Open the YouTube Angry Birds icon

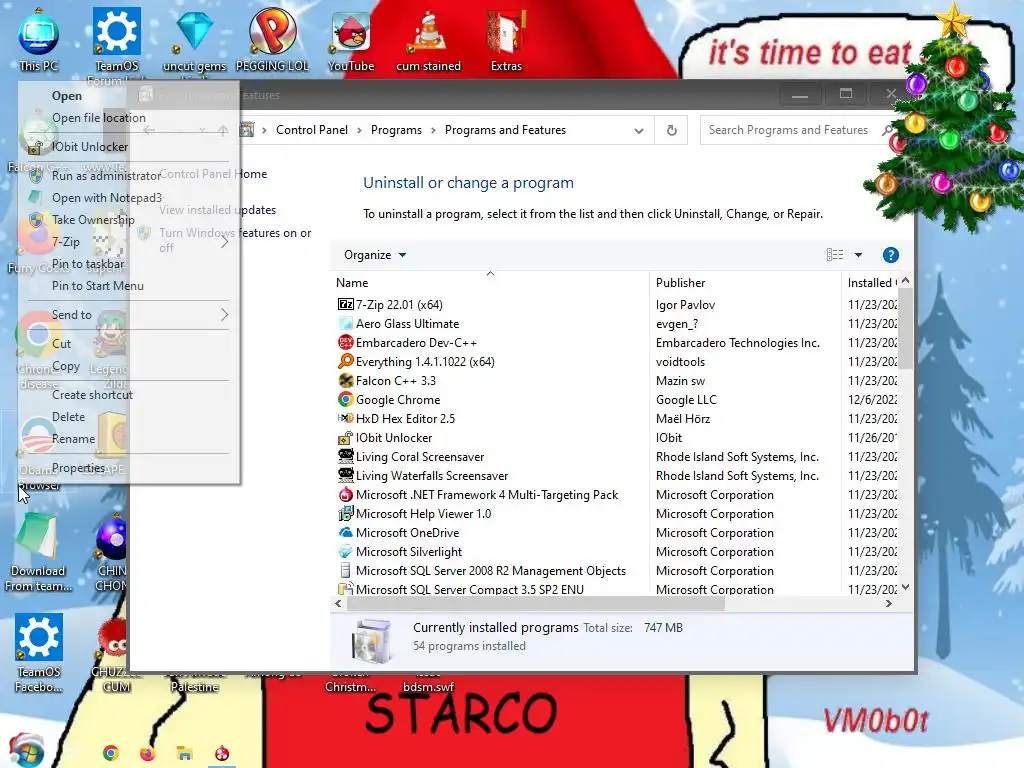(351, 39)
